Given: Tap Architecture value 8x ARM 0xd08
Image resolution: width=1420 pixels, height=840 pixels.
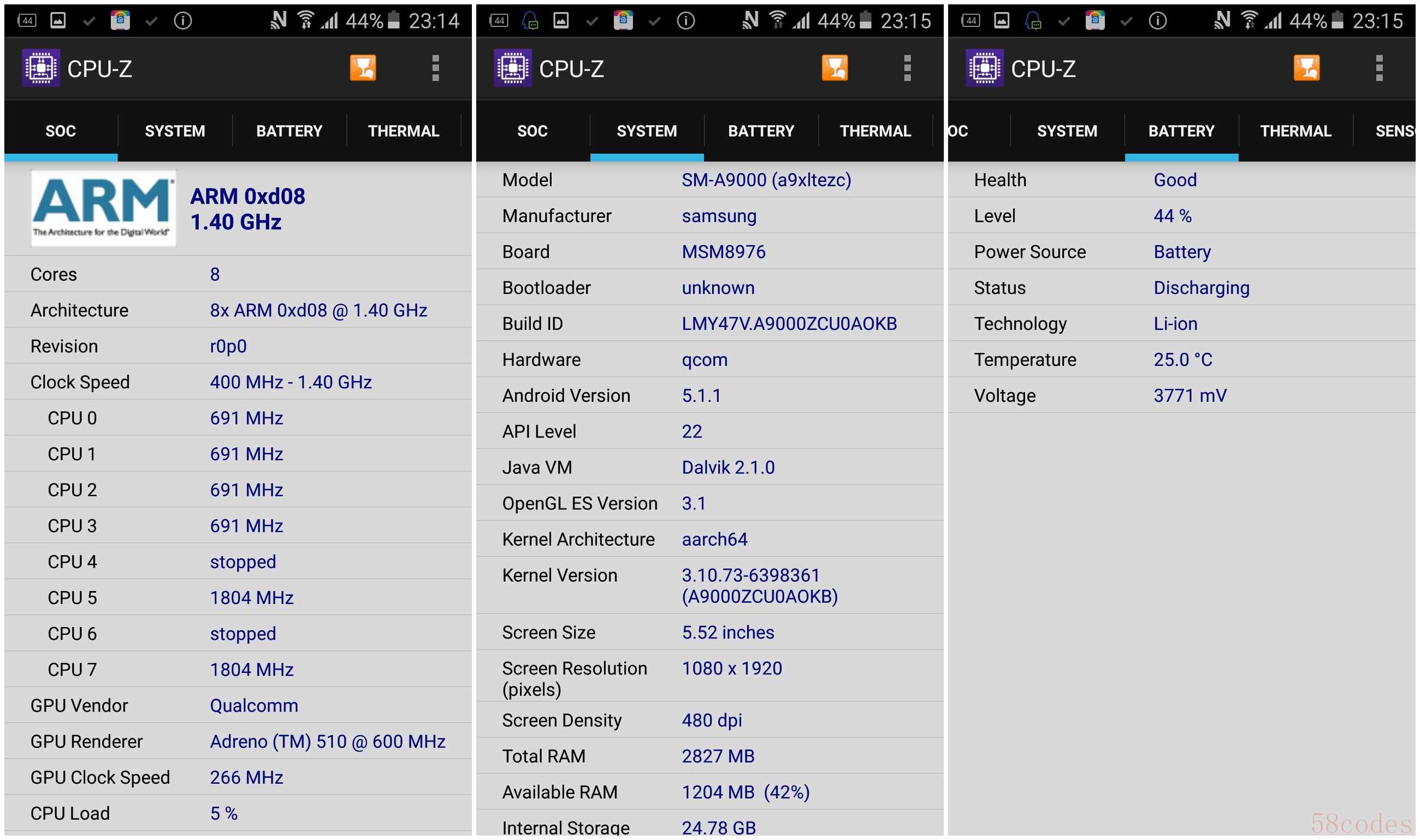Looking at the screenshot, I should [x=318, y=310].
